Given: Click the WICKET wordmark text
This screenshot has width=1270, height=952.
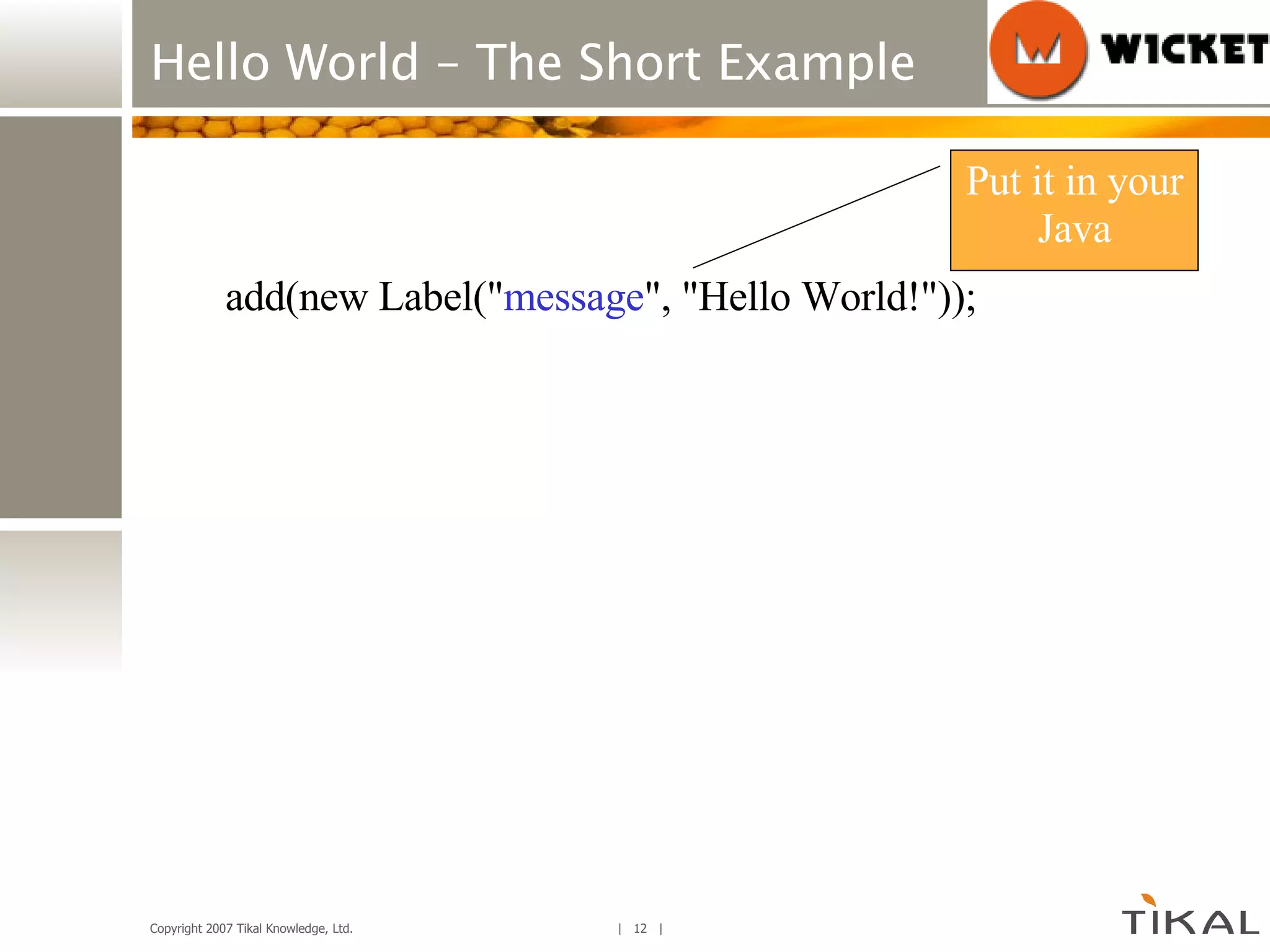Looking at the screenshot, I should point(1183,50).
